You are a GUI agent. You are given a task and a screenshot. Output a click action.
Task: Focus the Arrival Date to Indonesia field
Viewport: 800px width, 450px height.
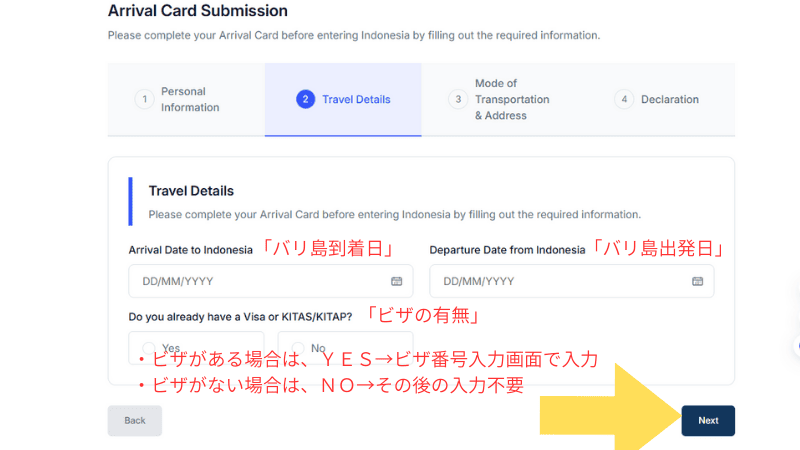pos(271,281)
